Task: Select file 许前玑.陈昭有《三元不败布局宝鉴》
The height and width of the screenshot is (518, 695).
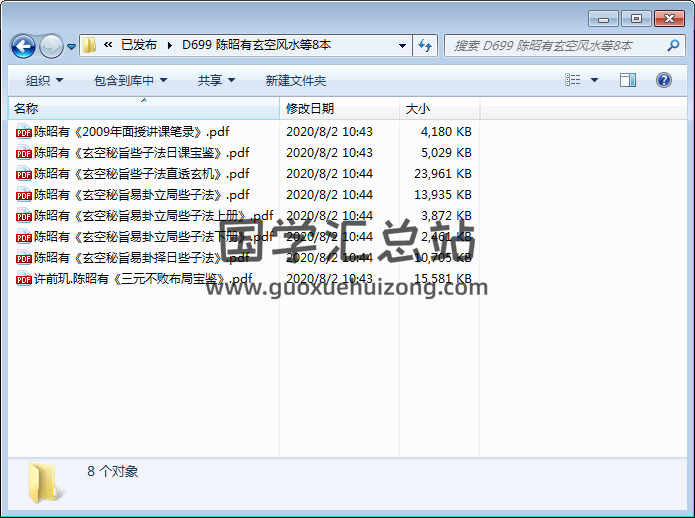Action: (143, 279)
